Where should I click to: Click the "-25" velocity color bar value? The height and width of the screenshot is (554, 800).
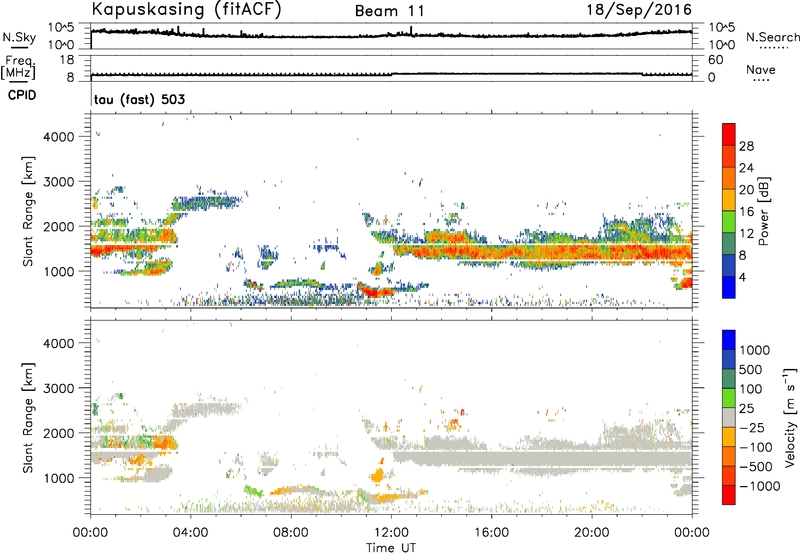point(751,428)
